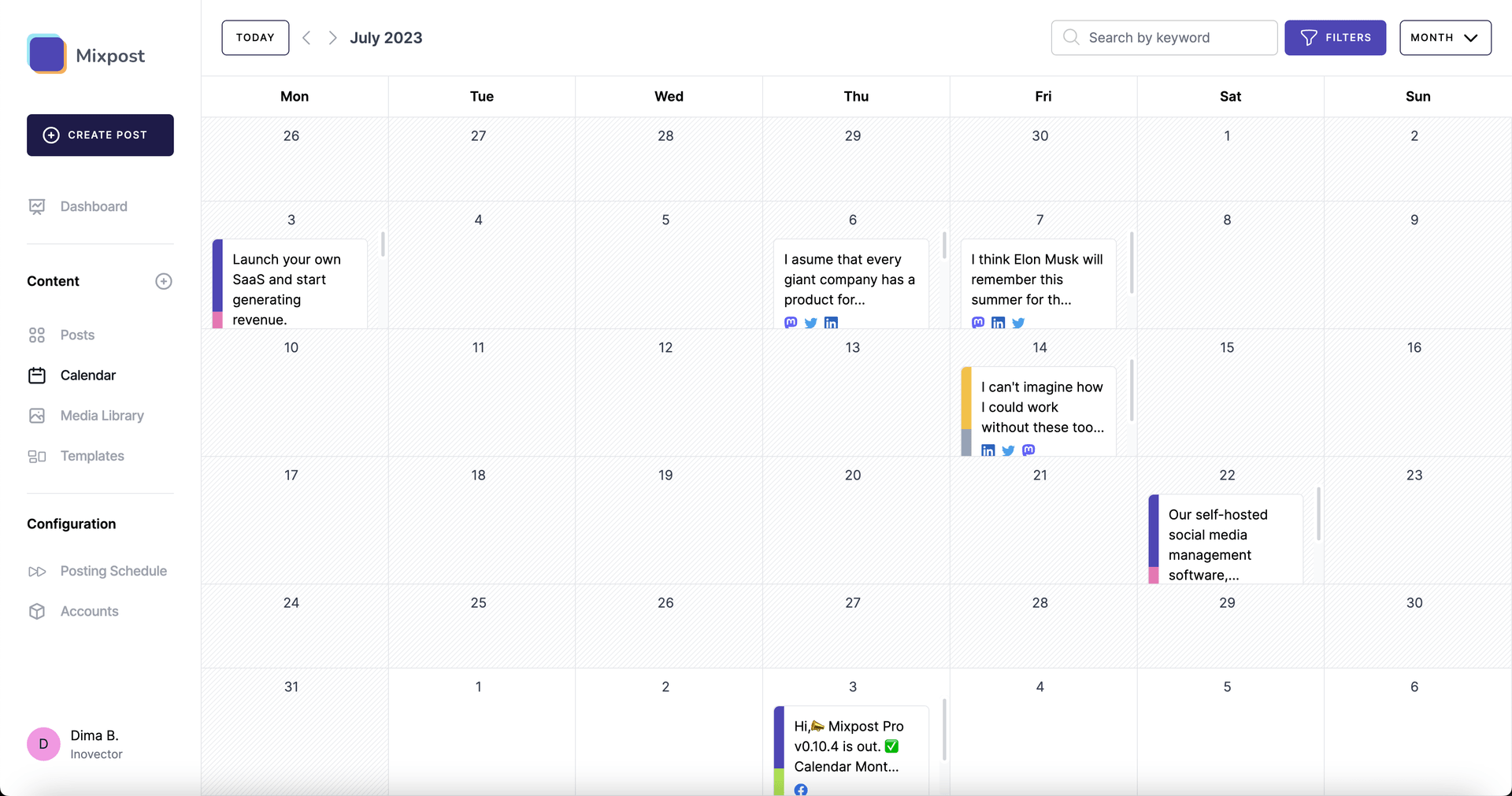Click the Dashboard chart icon
Screen dimensions: 1512x796
37,206
